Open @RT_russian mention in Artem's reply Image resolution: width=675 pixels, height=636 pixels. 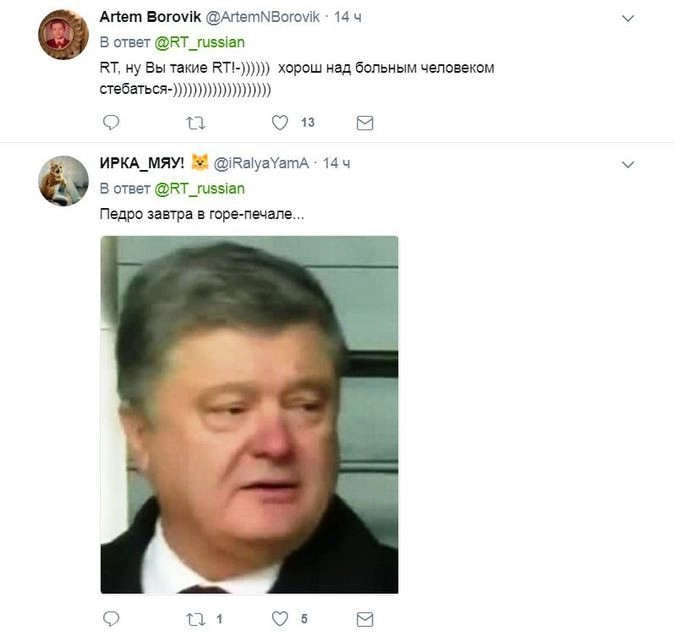click(x=199, y=42)
